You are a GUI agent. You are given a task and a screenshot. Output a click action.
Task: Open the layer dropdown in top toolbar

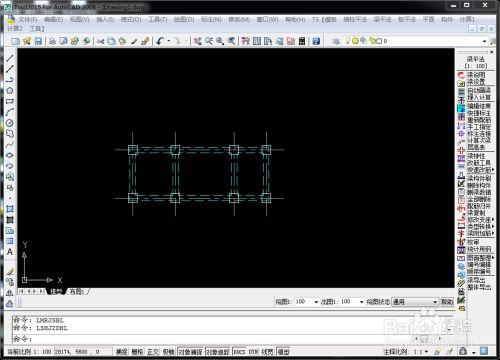484,41
